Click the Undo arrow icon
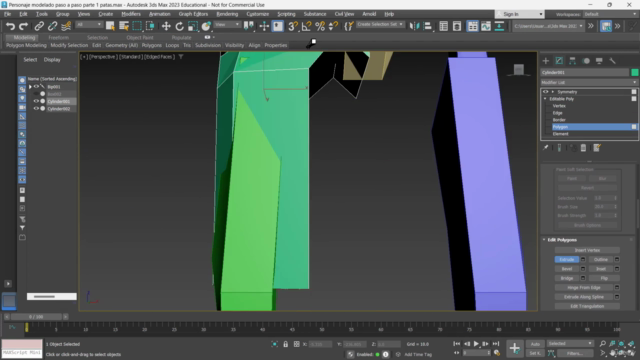 tap(10, 26)
